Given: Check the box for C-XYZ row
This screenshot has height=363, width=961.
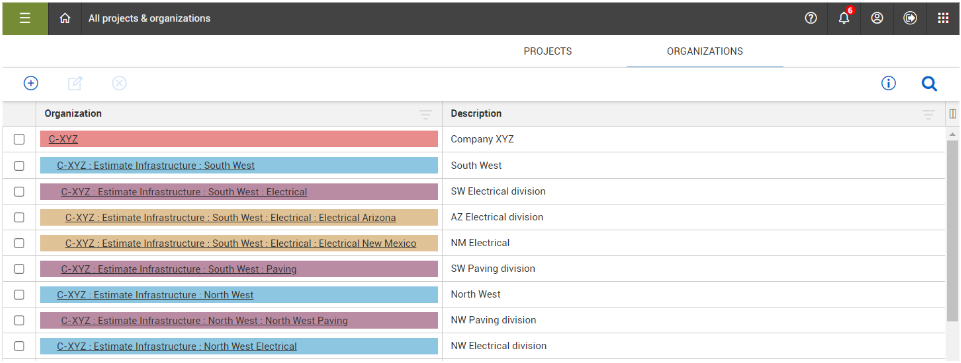Looking at the screenshot, I should coord(19,140).
